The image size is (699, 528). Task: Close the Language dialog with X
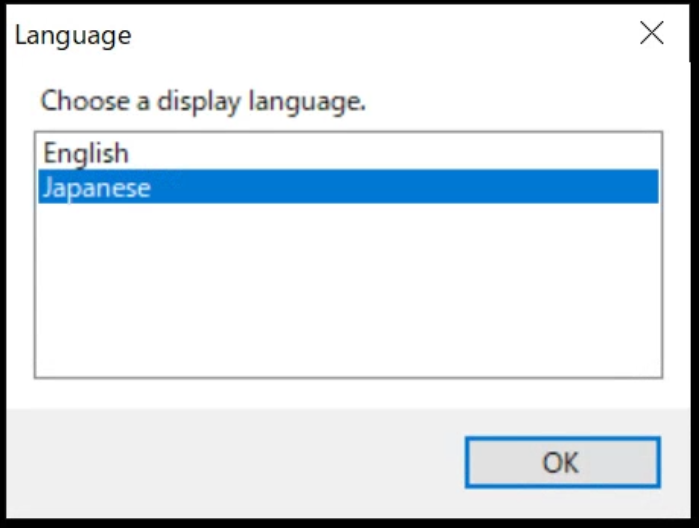click(651, 34)
